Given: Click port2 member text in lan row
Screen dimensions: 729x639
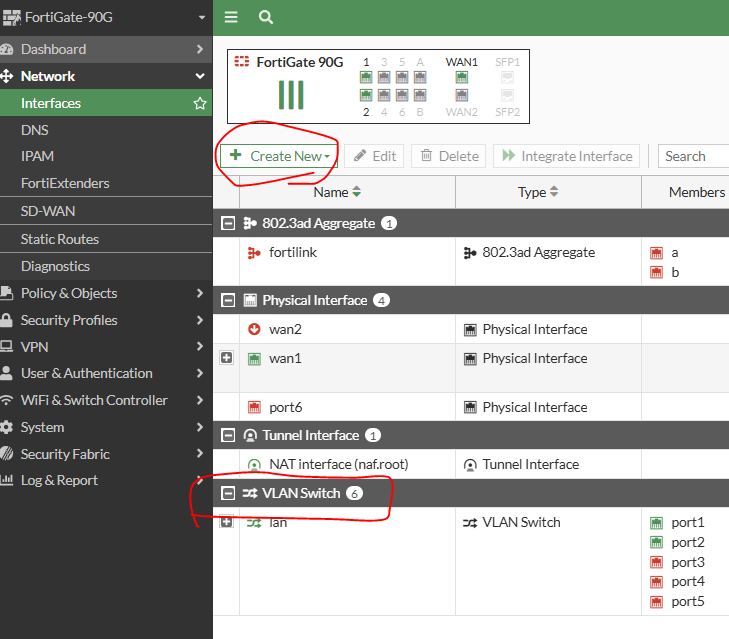Looking at the screenshot, I should [x=688, y=543].
